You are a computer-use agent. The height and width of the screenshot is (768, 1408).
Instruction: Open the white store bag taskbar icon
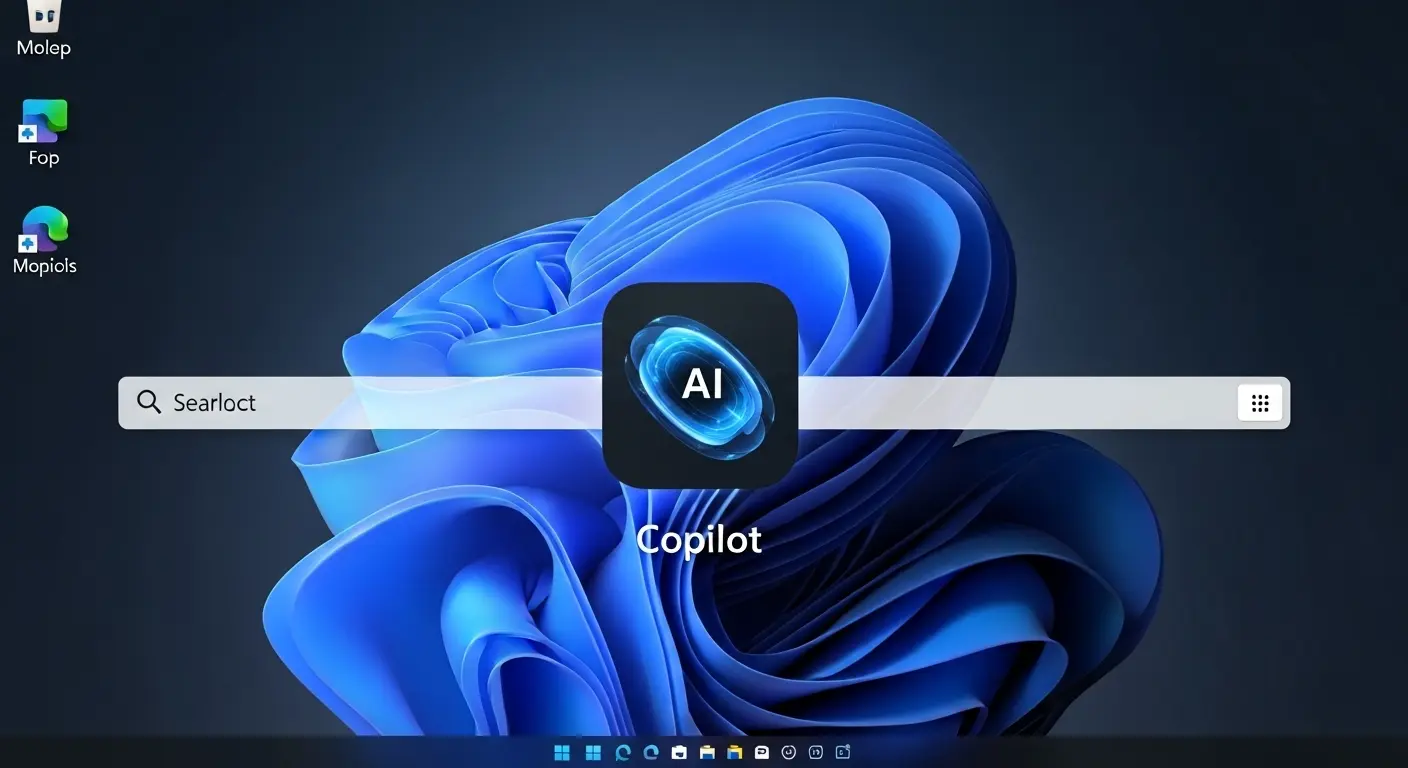tap(679, 752)
